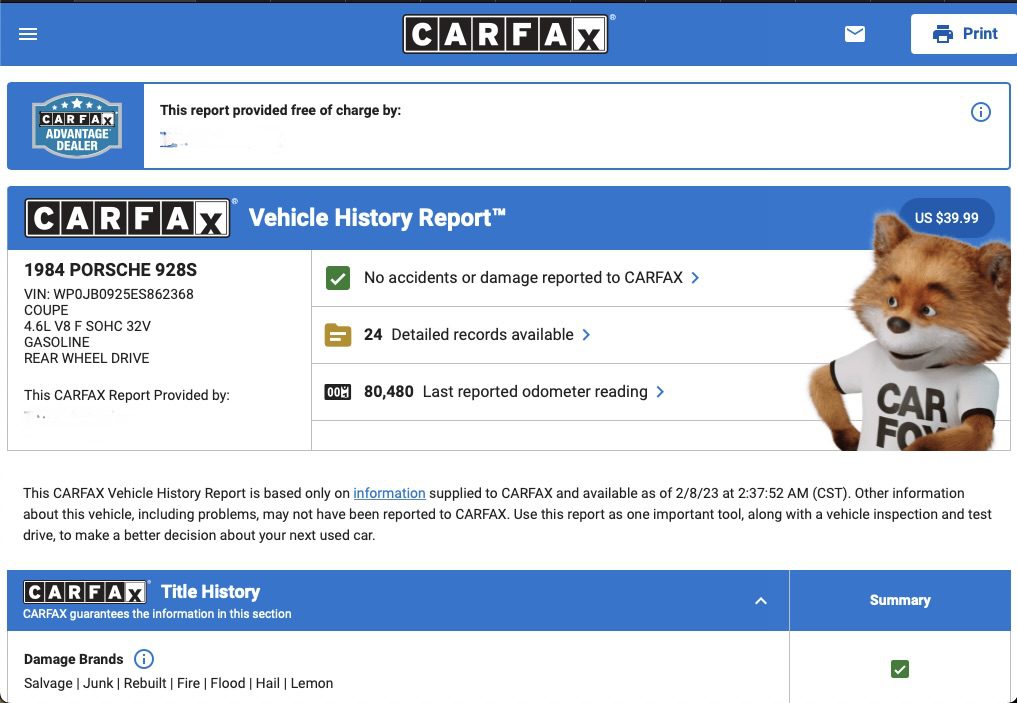Collapse the Title History section
This screenshot has height=703, width=1017.
761,601
